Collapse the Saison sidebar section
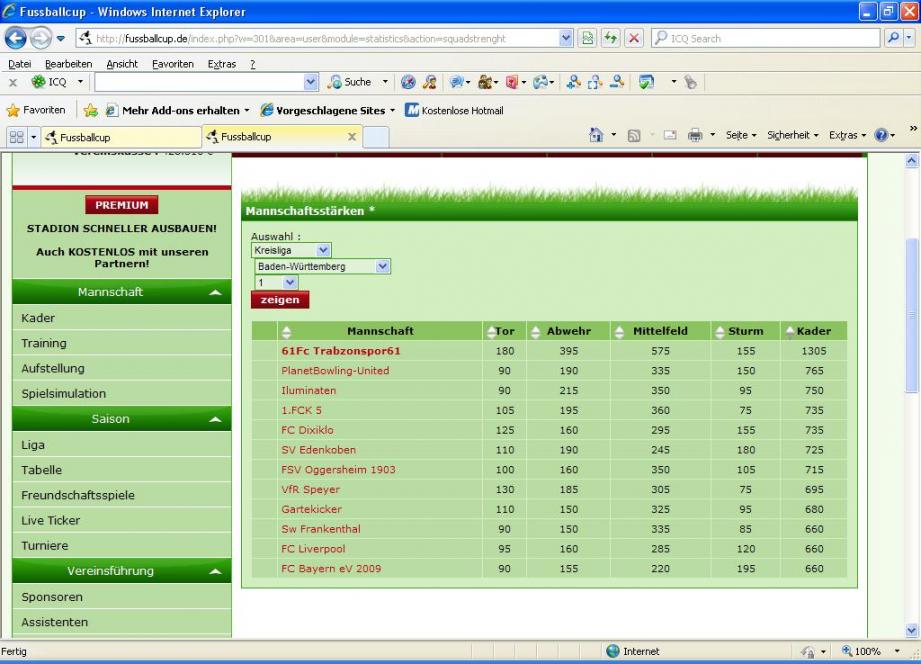The width and height of the screenshot is (921, 664). [x=215, y=420]
